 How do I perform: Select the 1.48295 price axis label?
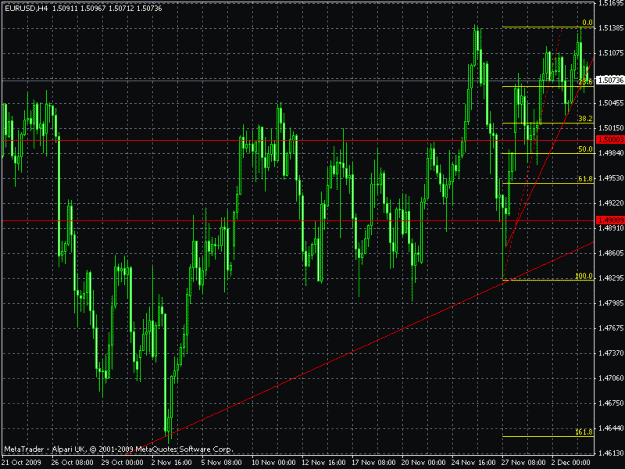pos(611,278)
